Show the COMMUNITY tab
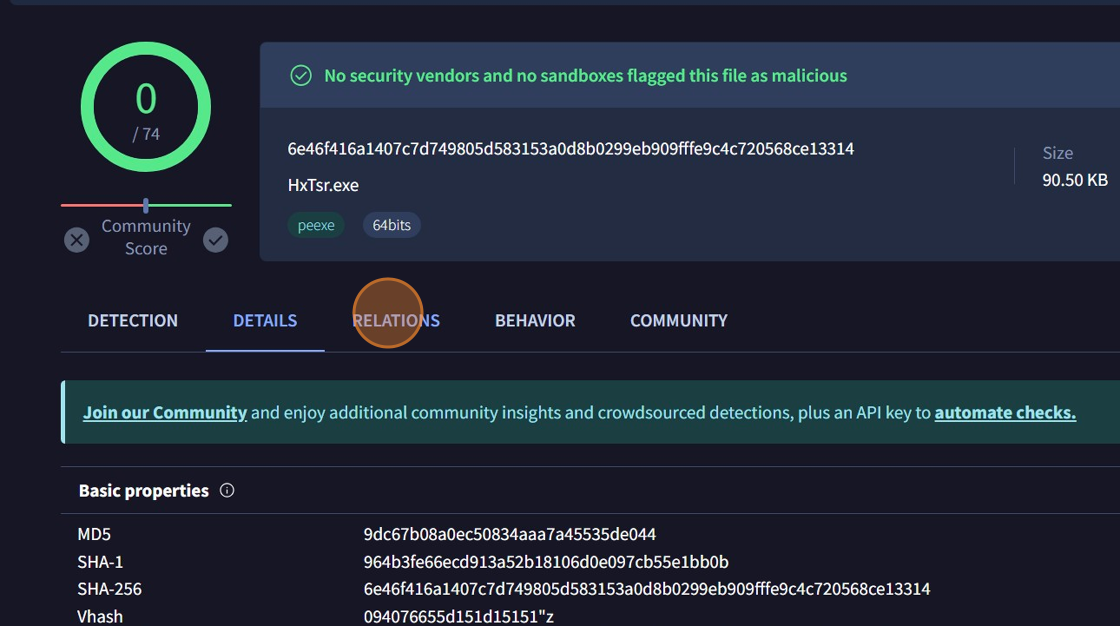1120x626 pixels. pos(678,321)
